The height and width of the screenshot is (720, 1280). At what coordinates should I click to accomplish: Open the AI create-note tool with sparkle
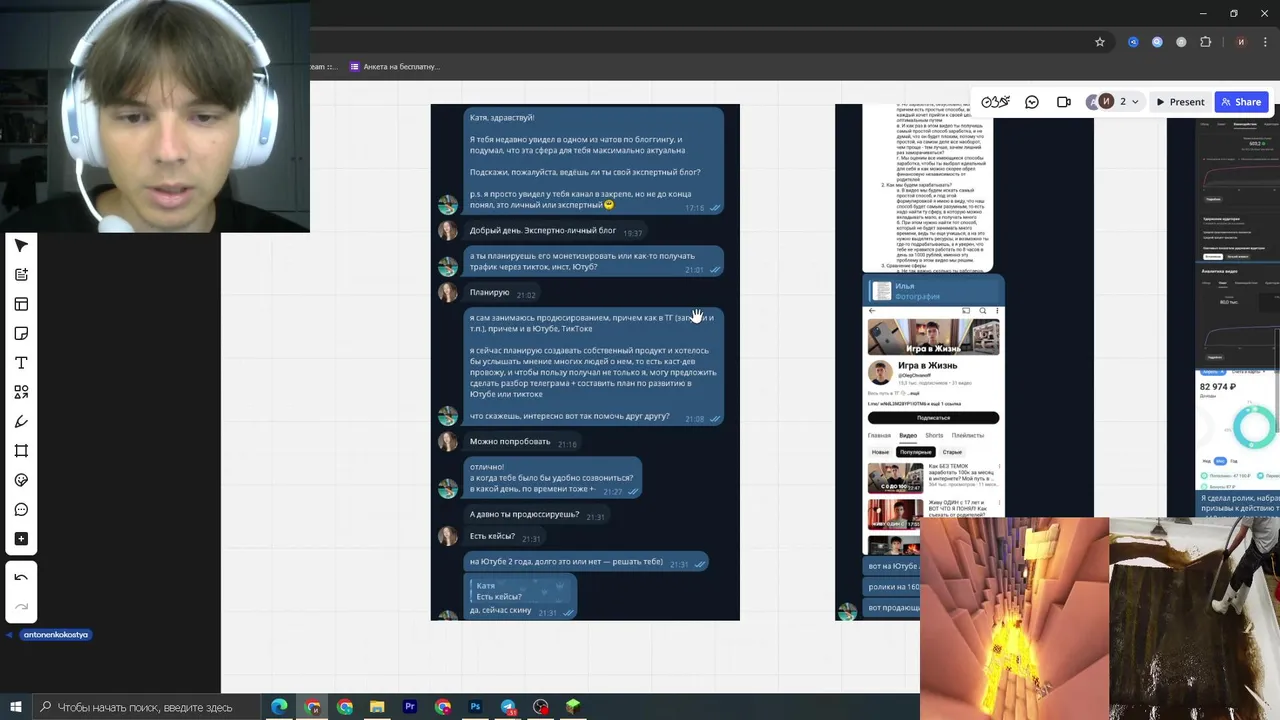point(21,274)
